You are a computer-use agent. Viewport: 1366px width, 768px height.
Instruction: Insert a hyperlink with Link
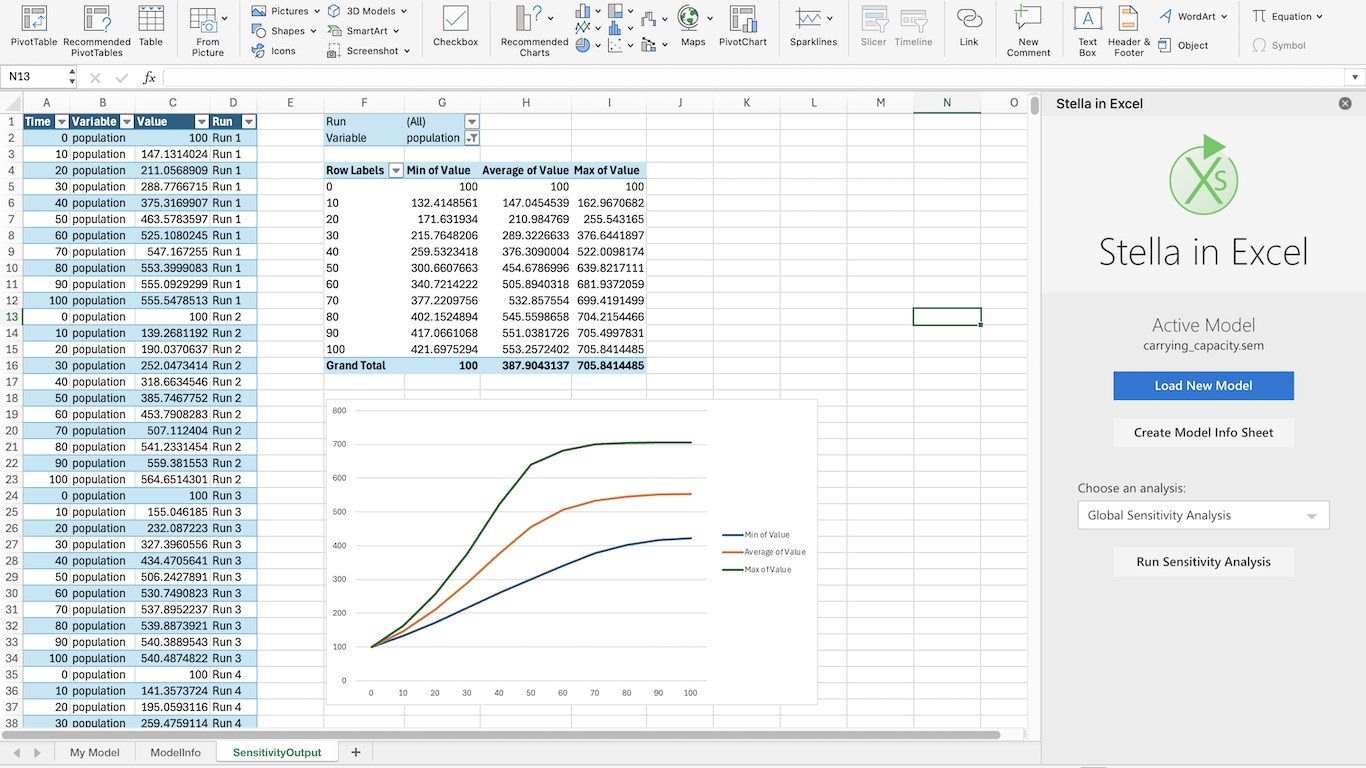point(969,26)
